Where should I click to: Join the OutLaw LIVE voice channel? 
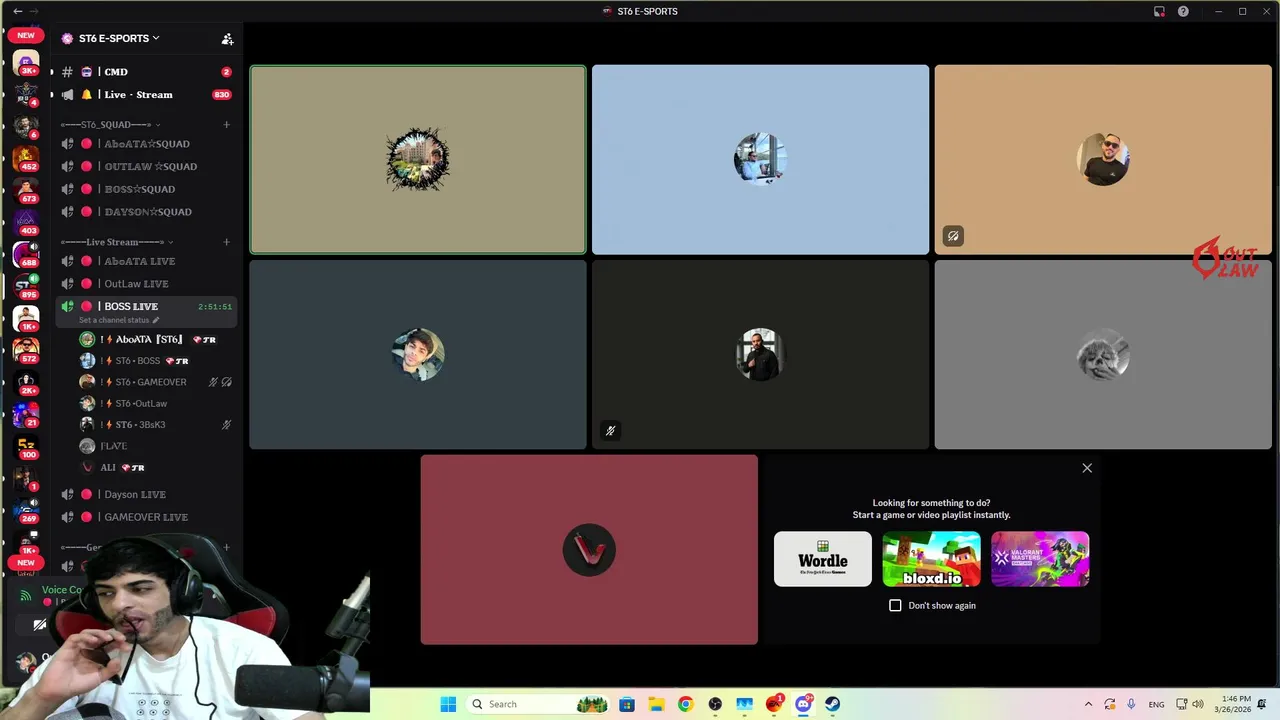[146, 284]
